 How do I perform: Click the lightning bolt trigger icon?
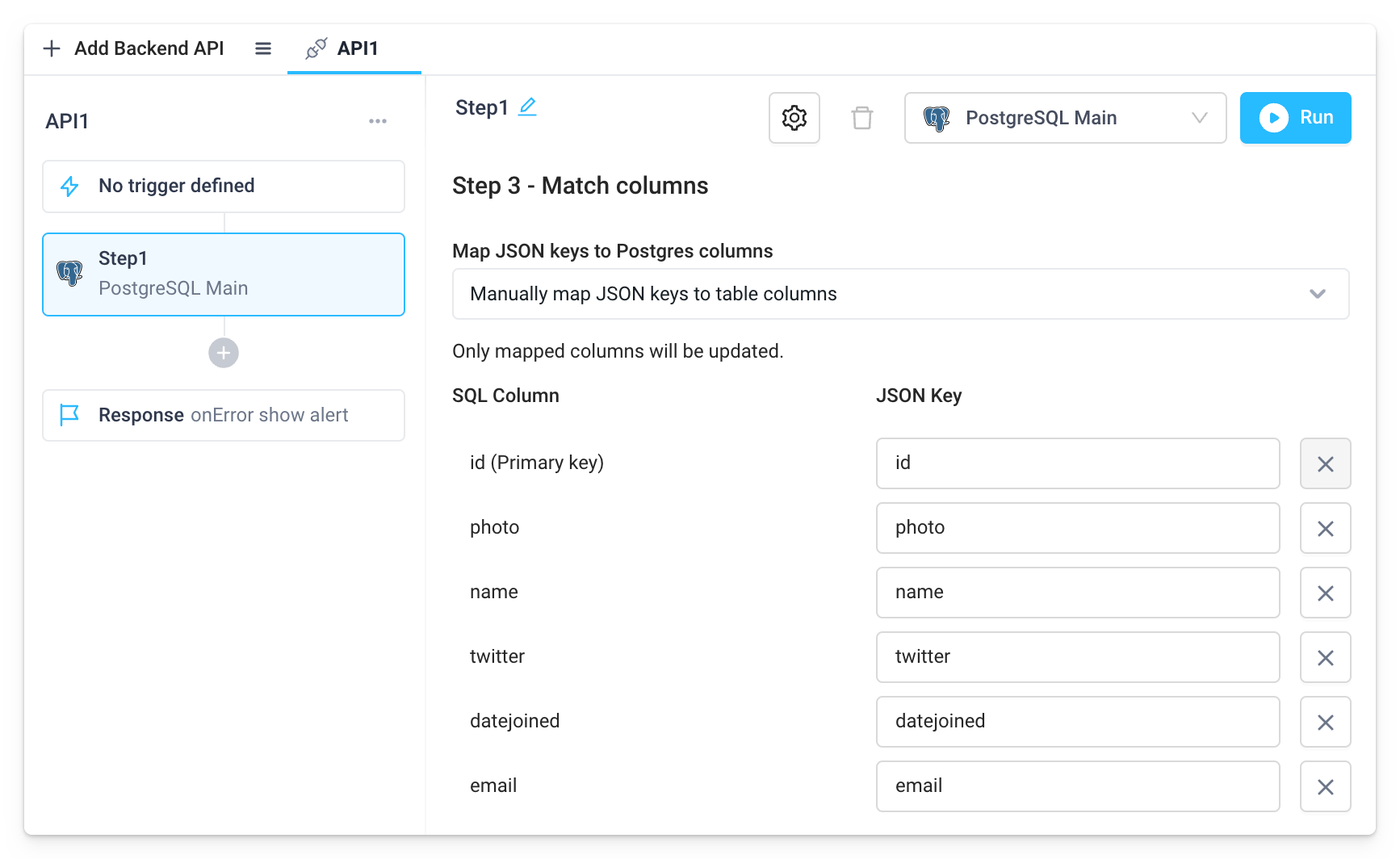[x=70, y=186]
